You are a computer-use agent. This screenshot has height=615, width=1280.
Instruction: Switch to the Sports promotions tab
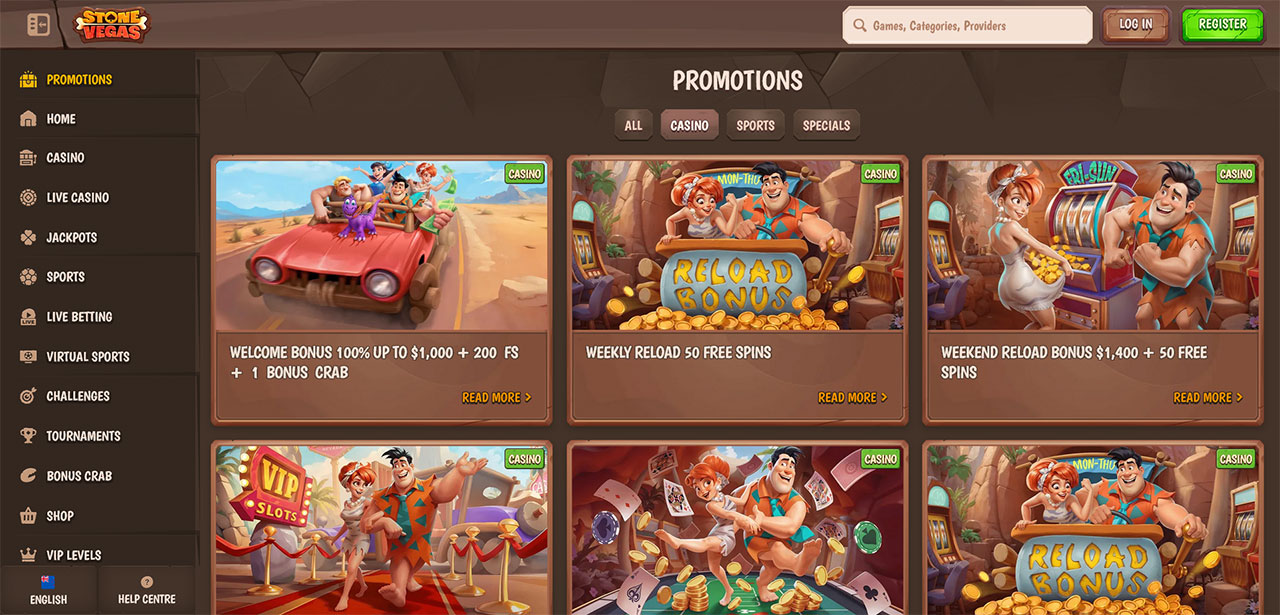[x=755, y=125]
